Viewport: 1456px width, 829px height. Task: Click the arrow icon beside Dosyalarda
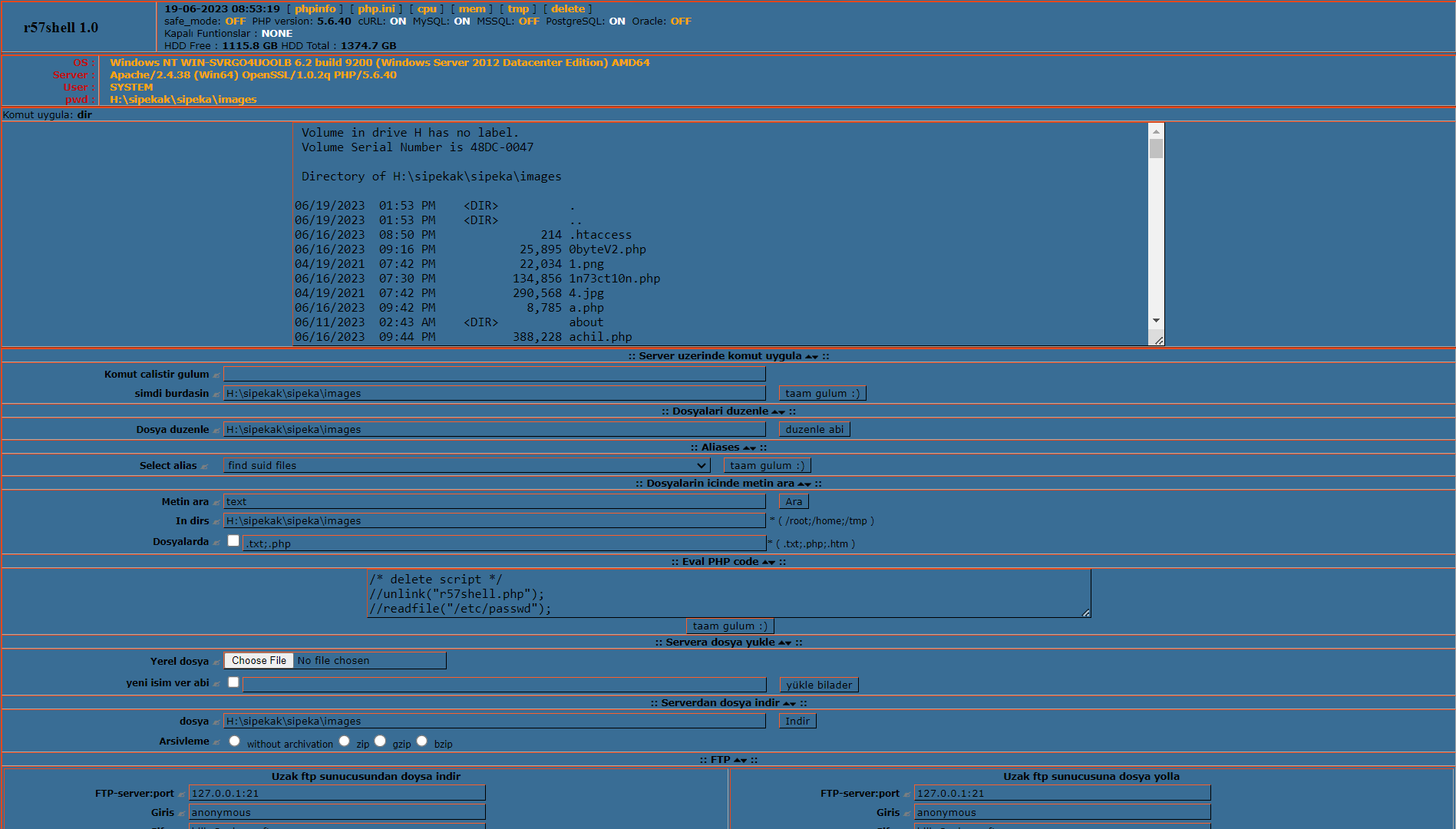216,543
